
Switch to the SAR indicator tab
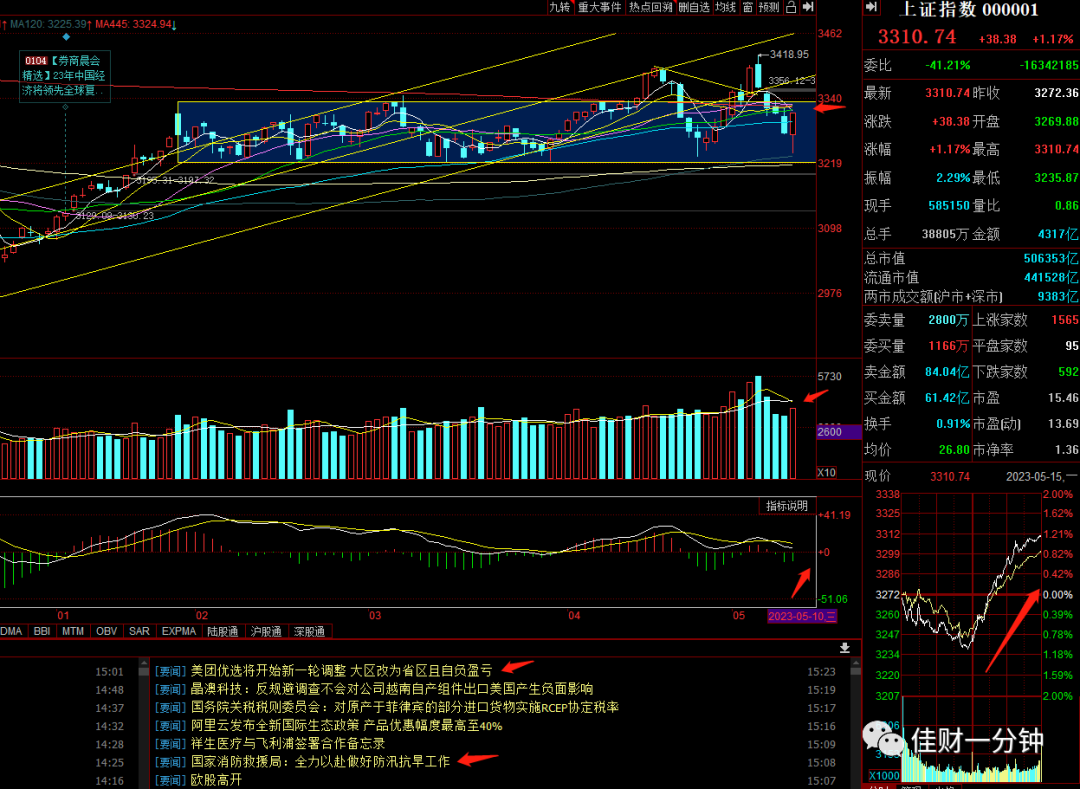pos(139,631)
